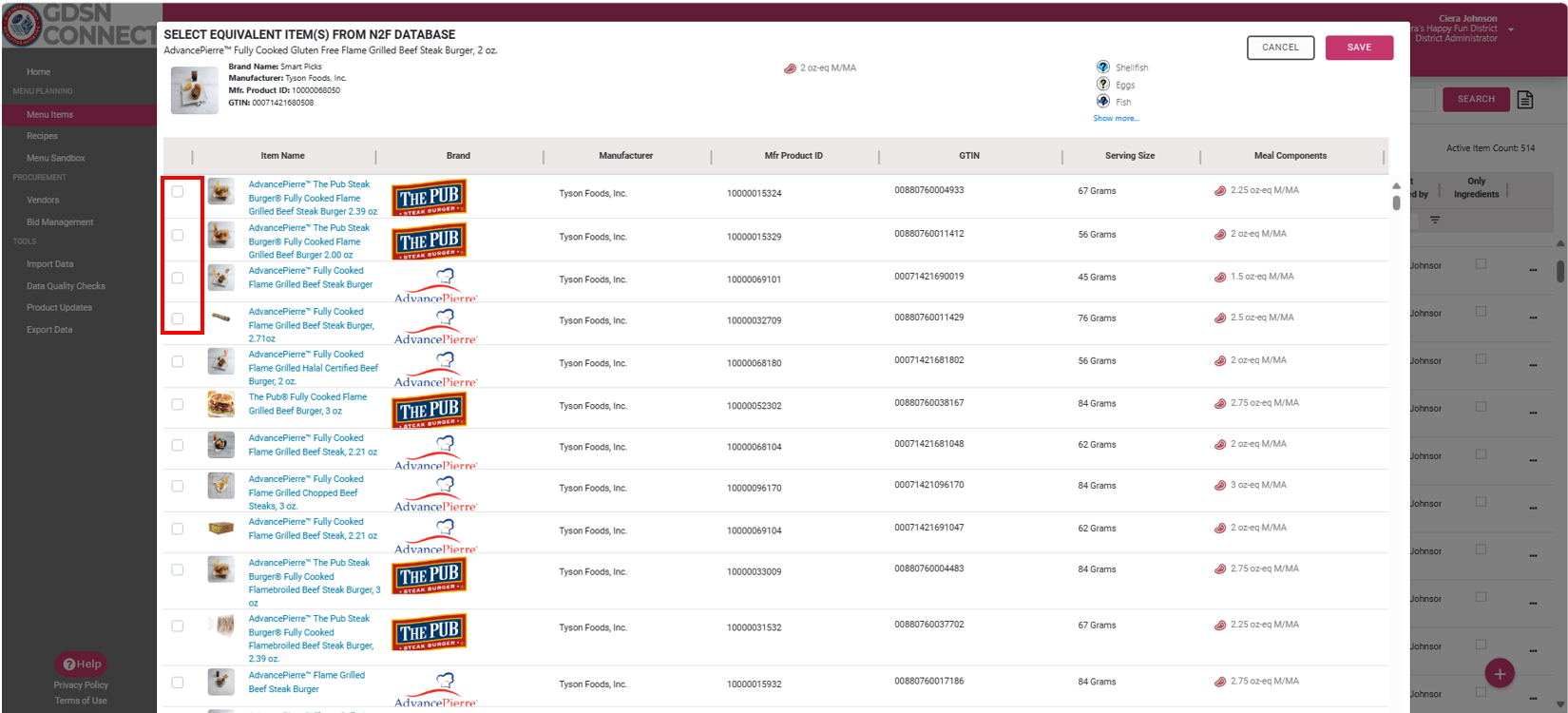Click the Eggs allergen icon

tap(1102, 85)
